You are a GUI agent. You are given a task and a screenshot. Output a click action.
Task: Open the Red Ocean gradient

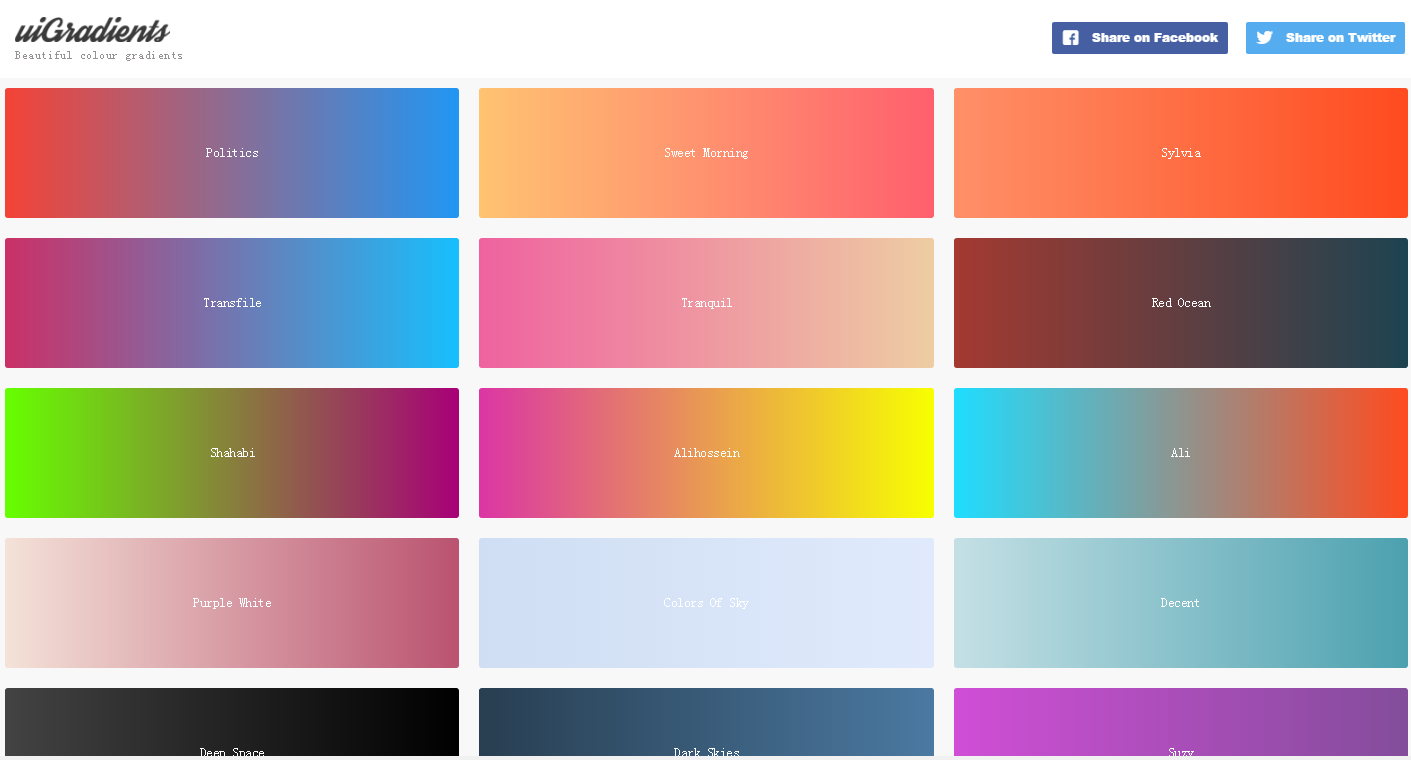click(1181, 302)
